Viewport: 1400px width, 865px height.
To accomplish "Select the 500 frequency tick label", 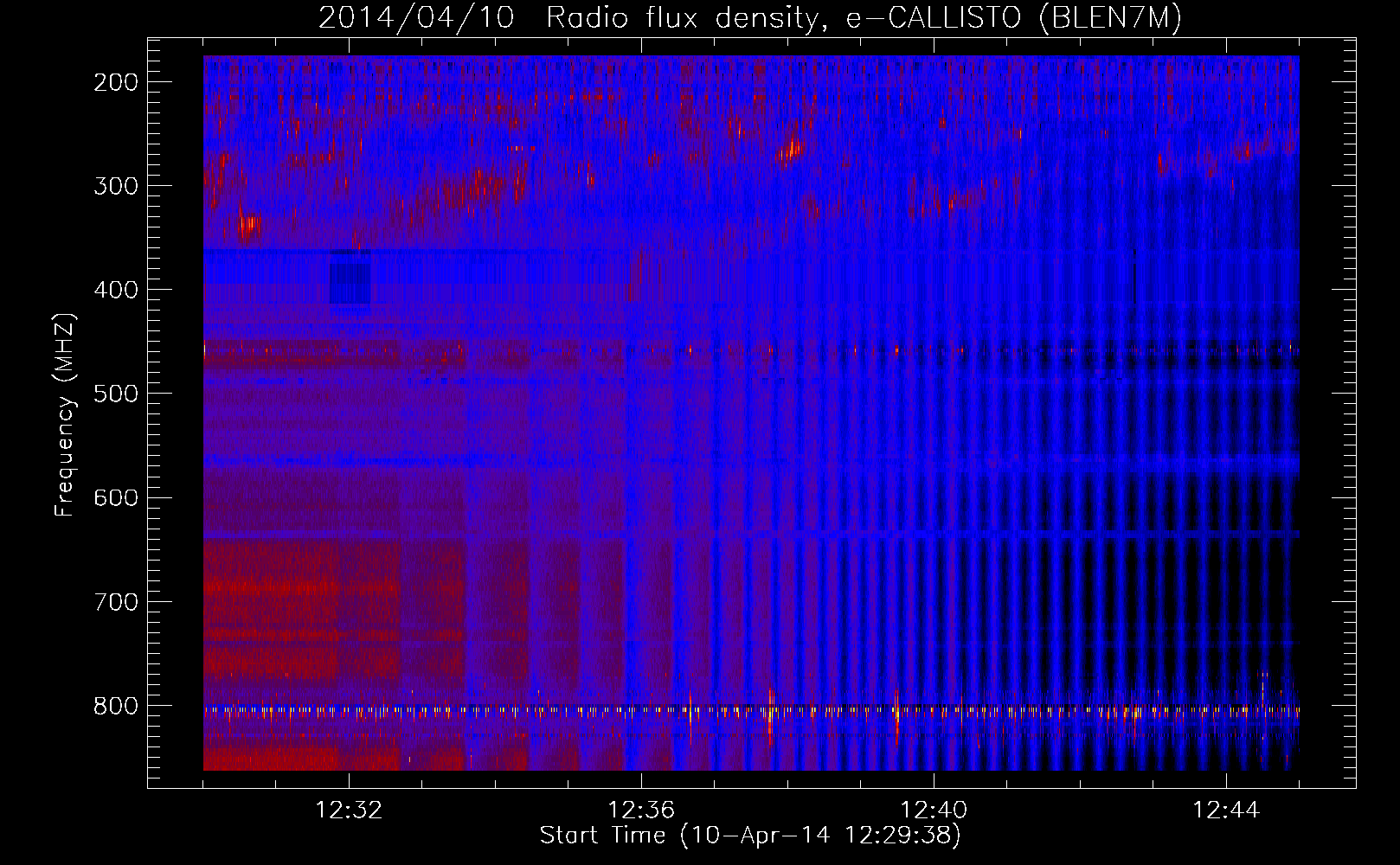I will click(x=116, y=394).
